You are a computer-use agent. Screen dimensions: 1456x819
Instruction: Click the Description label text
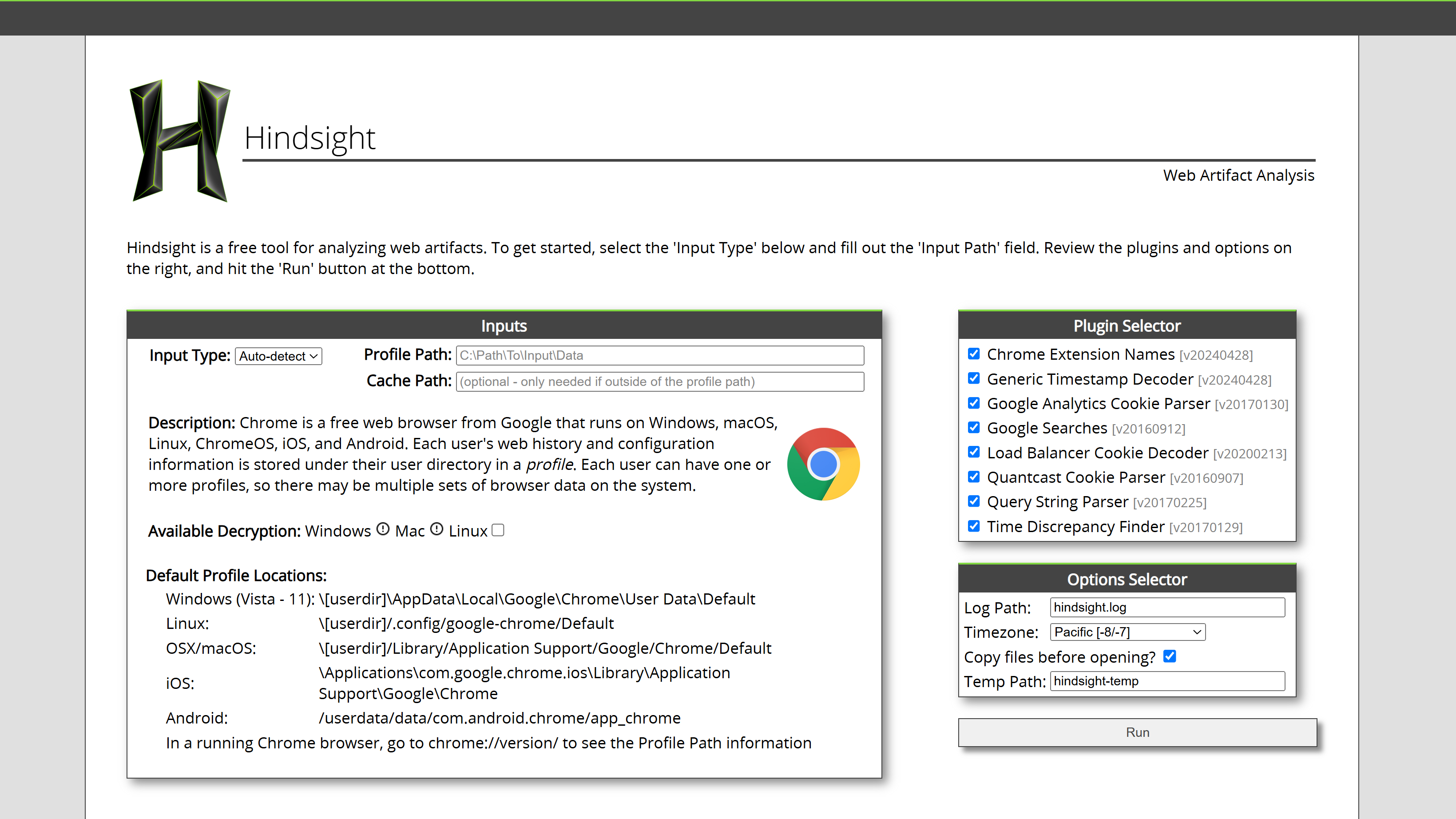click(192, 423)
